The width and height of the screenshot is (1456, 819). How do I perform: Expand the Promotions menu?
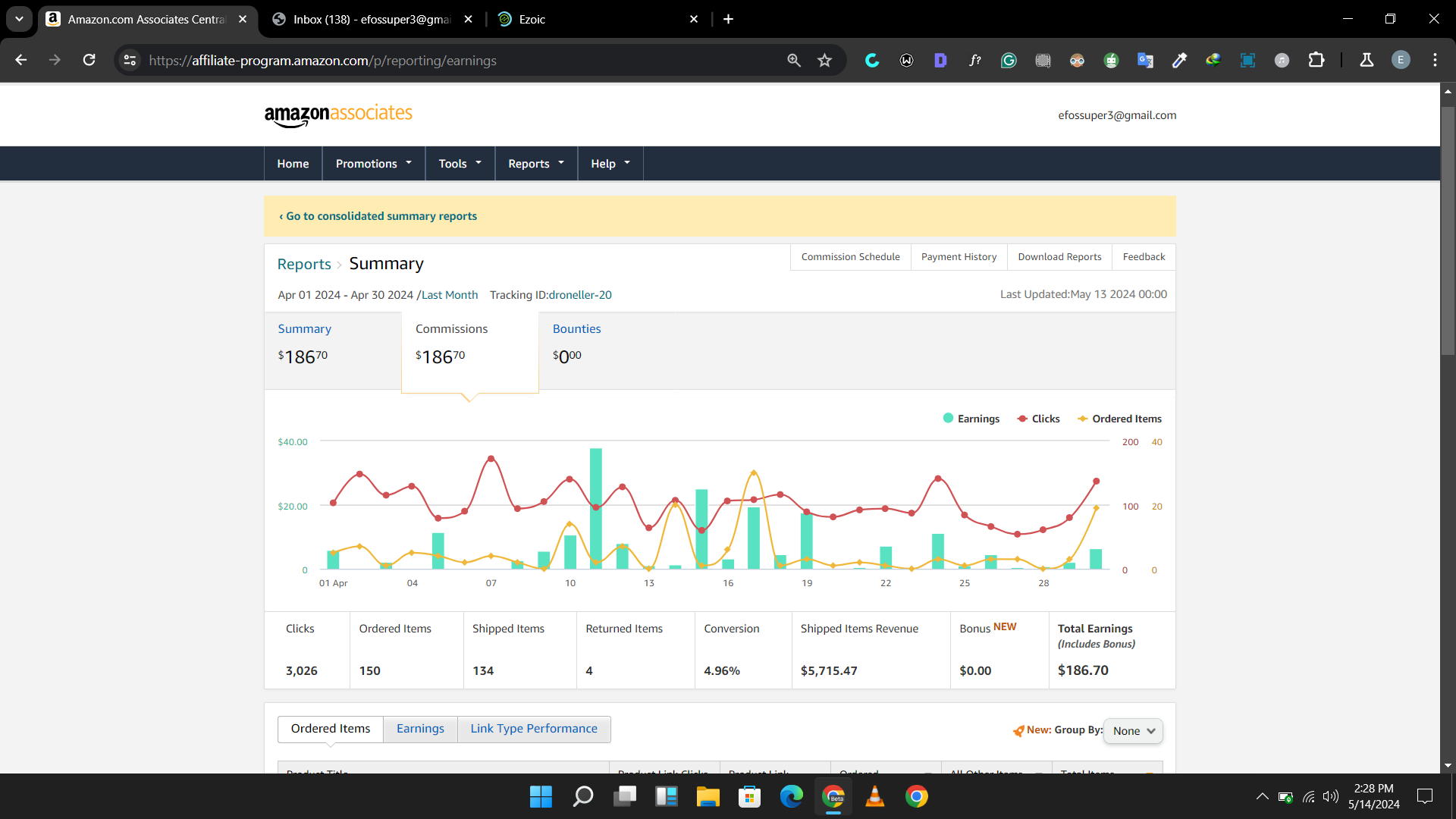(374, 163)
